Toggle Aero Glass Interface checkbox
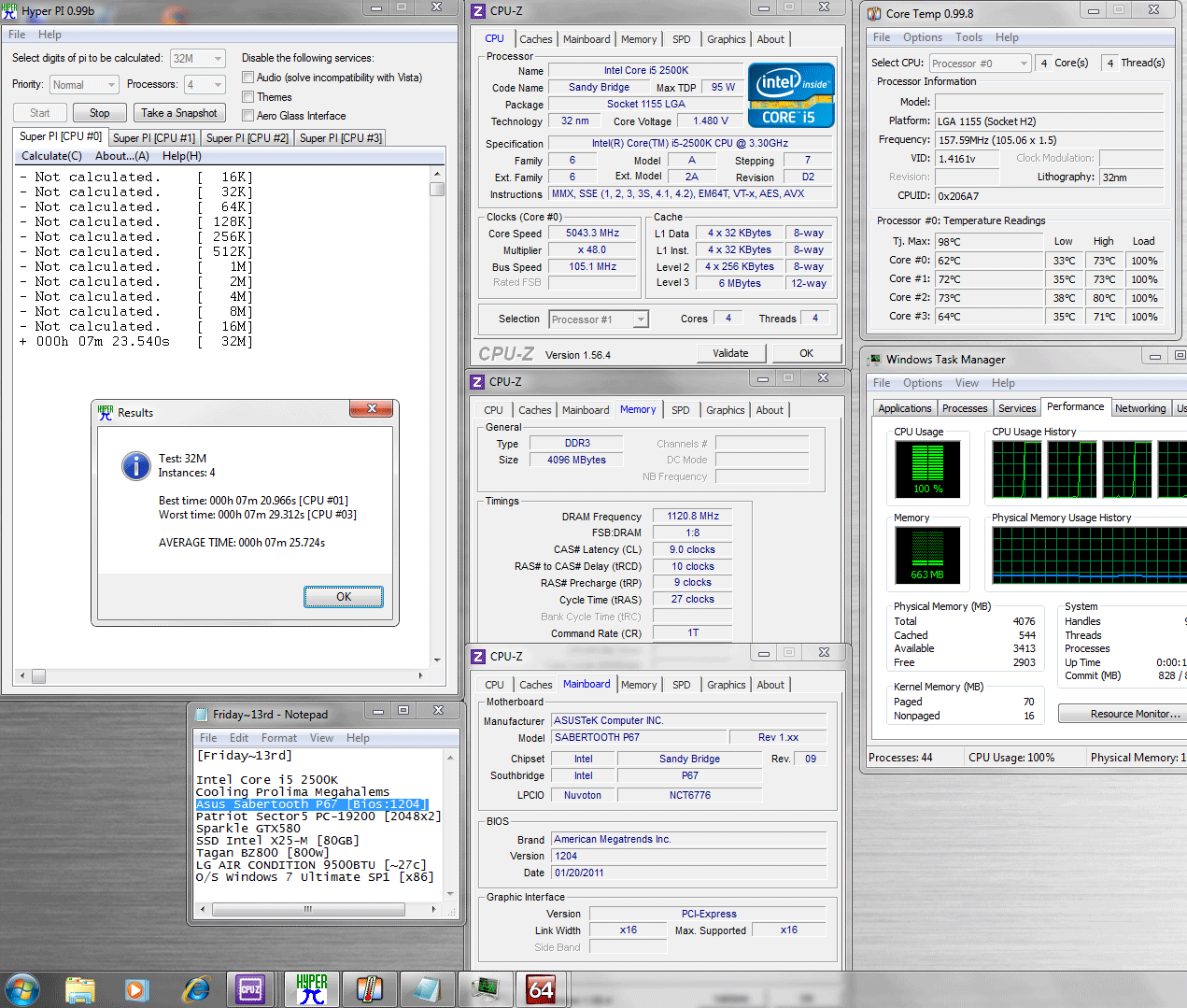1187x1008 pixels. click(247, 116)
